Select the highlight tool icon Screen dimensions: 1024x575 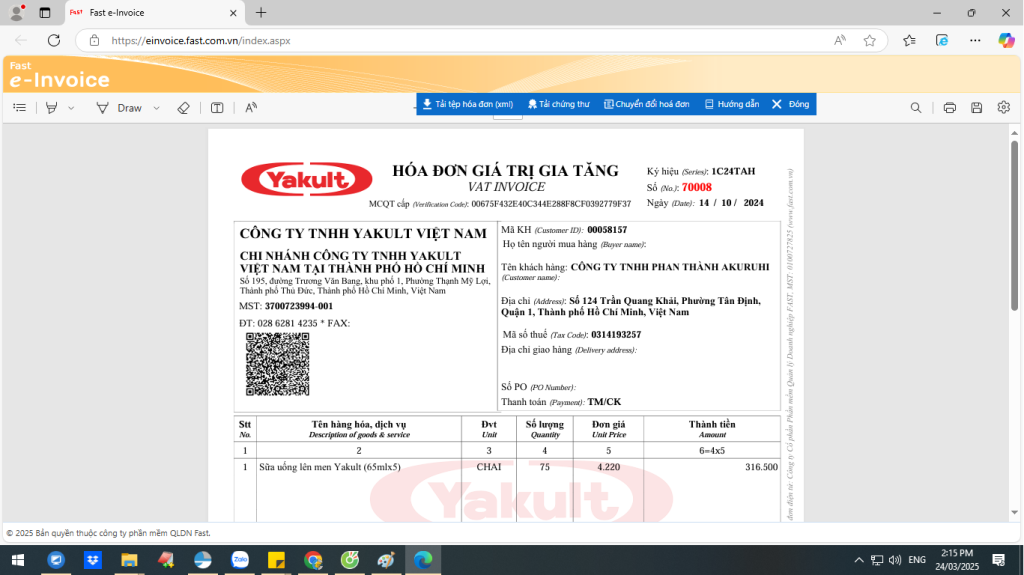[52, 108]
